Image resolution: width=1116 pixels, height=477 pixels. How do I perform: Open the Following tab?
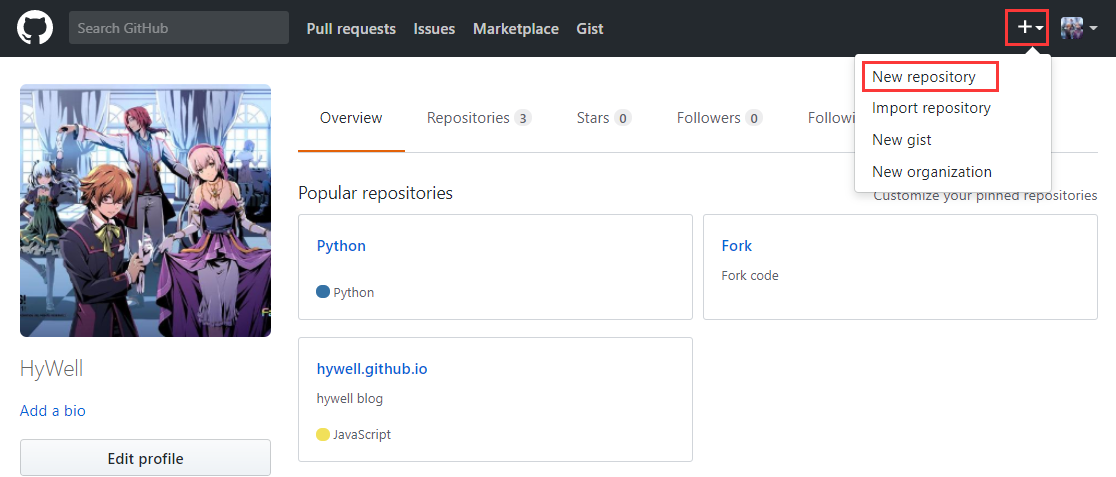[831, 118]
